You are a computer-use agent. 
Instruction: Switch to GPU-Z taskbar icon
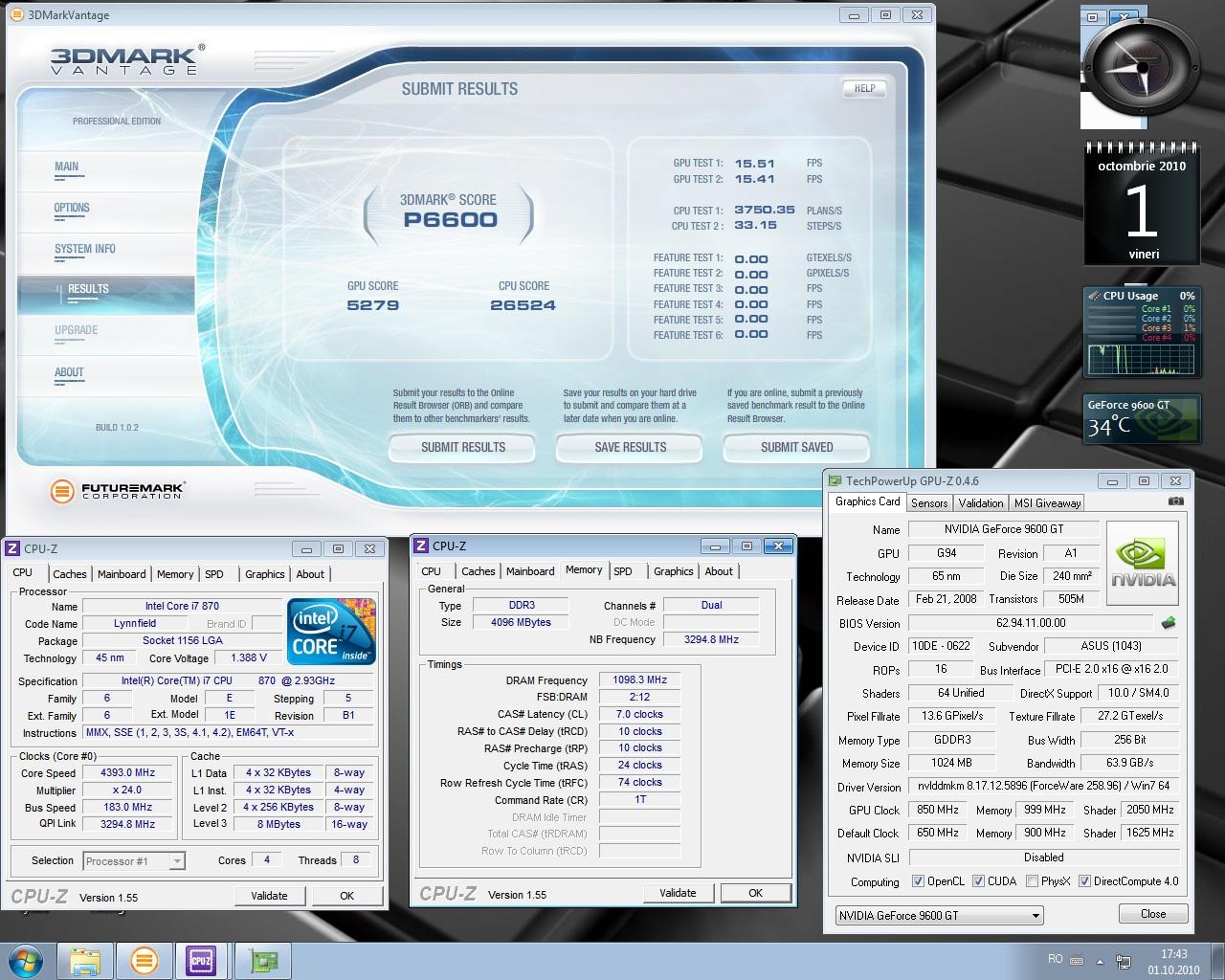pos(263,960)
